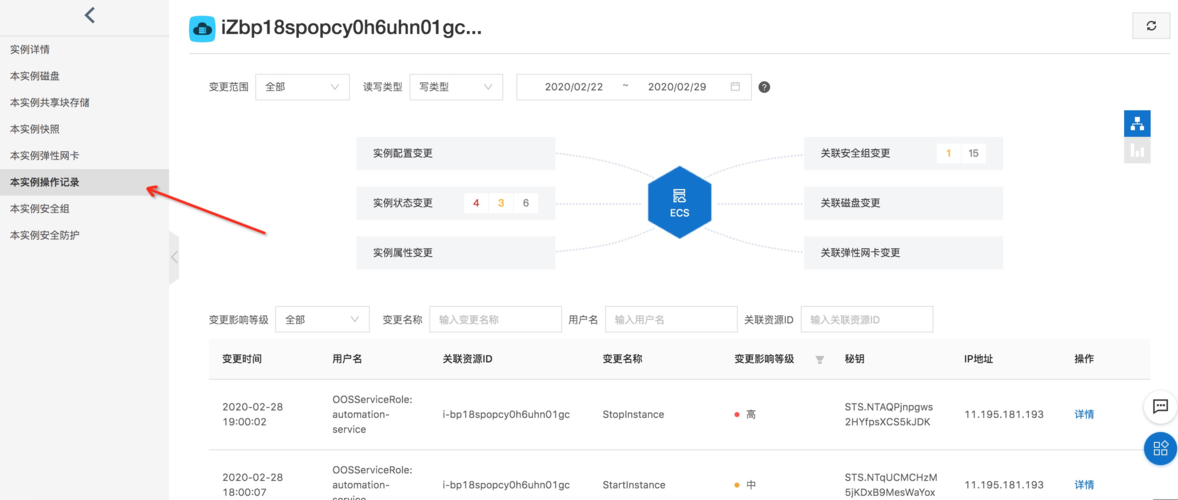Focus the 变更名称 input field

point(495,319)
